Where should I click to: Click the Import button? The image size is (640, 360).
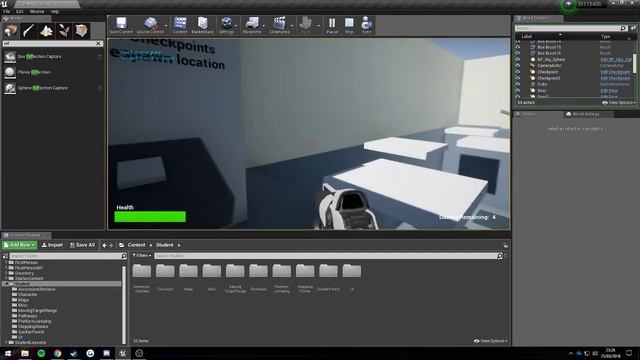point(52,245)
